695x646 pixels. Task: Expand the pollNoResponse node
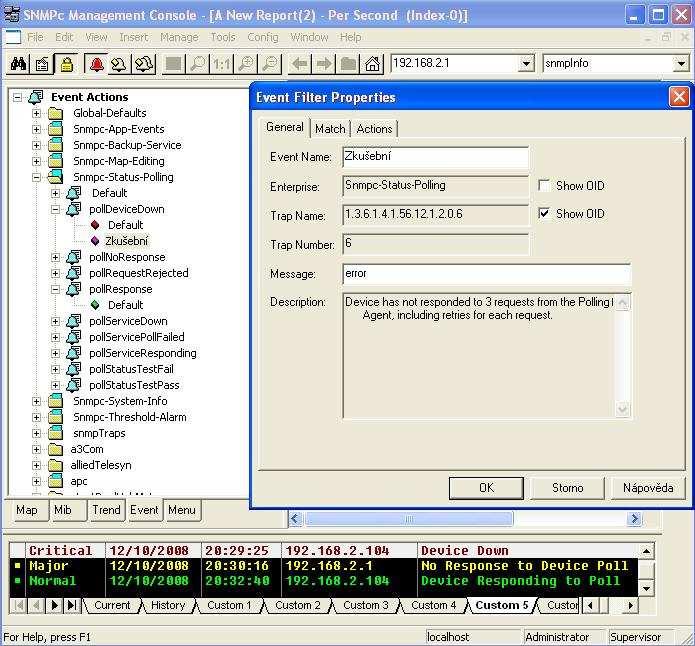pos(55,257)
